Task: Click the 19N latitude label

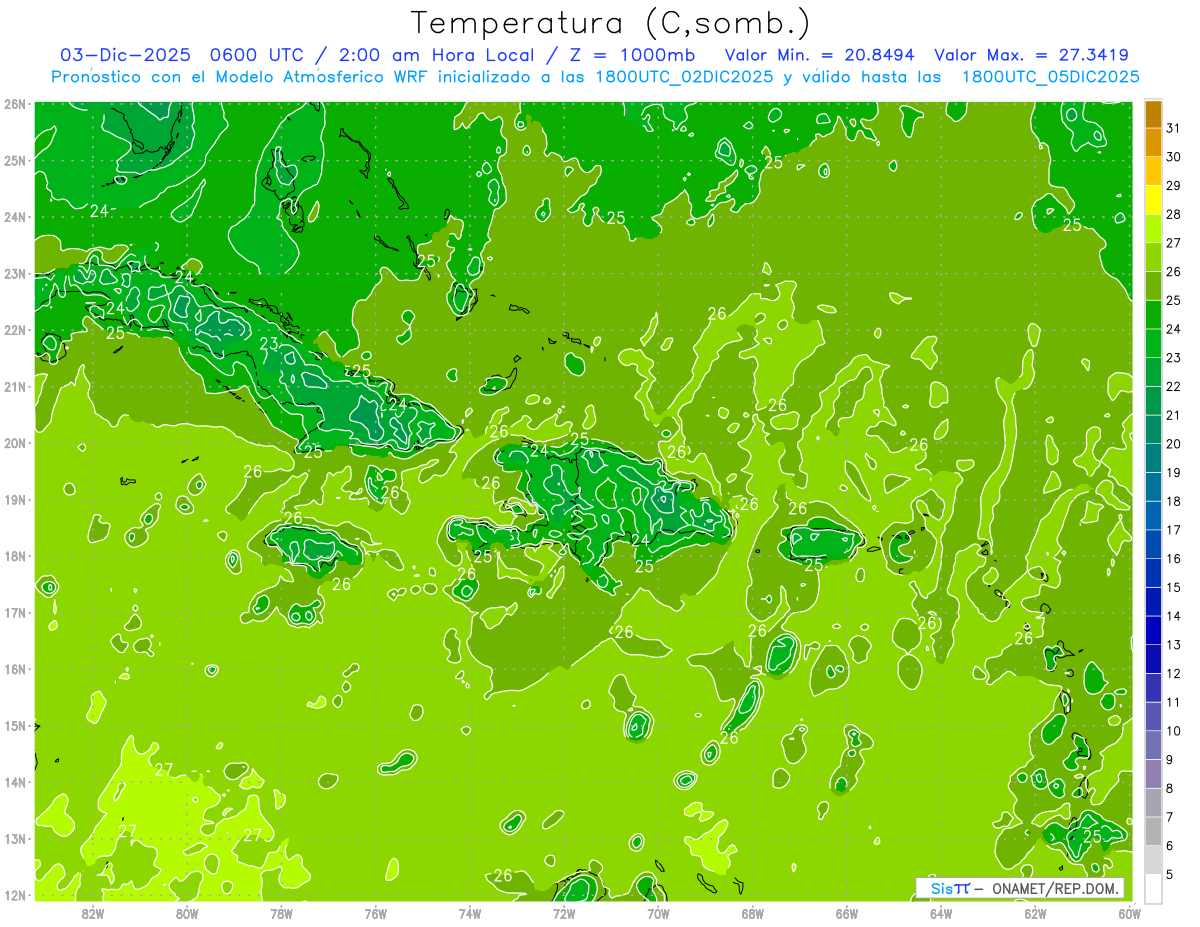Action: click(15, 499)
